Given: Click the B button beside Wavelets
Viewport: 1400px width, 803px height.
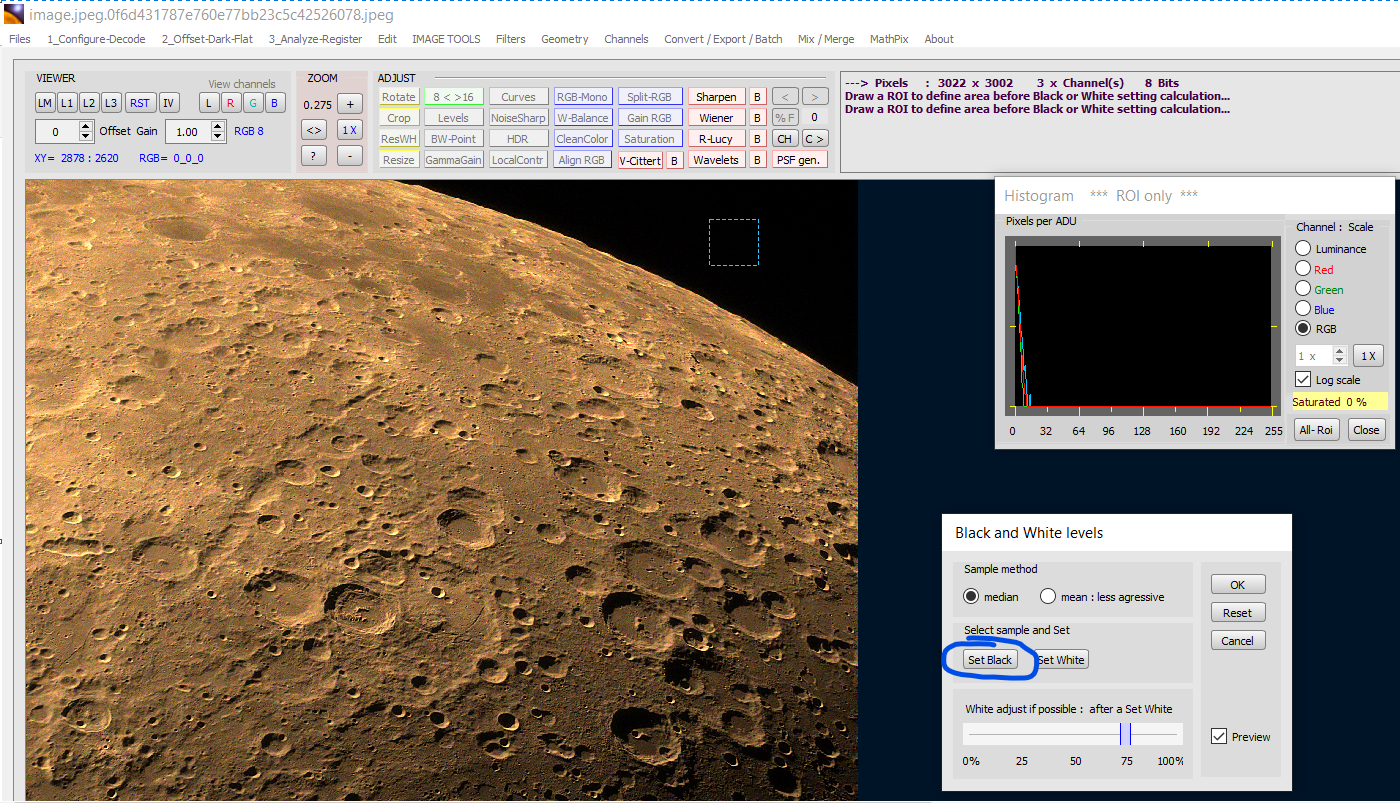Looking at the screenshot, I should (758, 160).
